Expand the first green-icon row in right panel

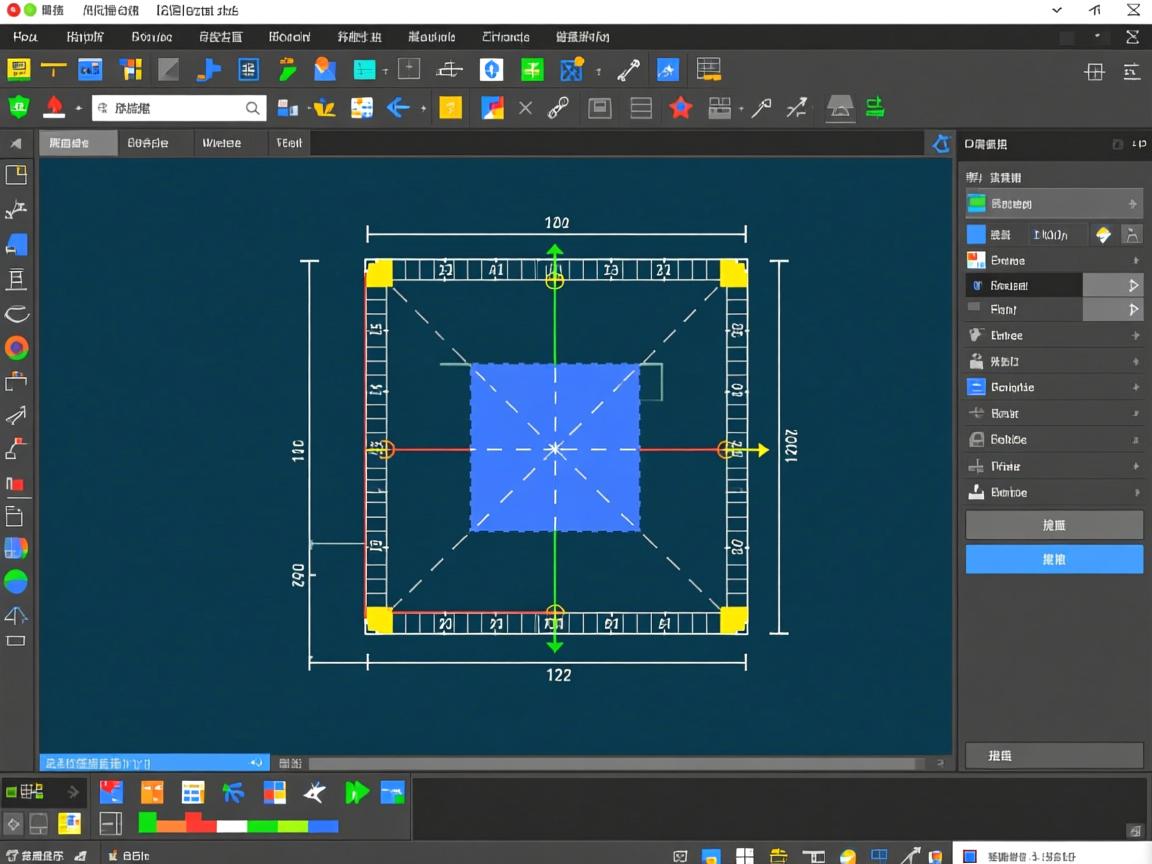[x=1132, y=204]
